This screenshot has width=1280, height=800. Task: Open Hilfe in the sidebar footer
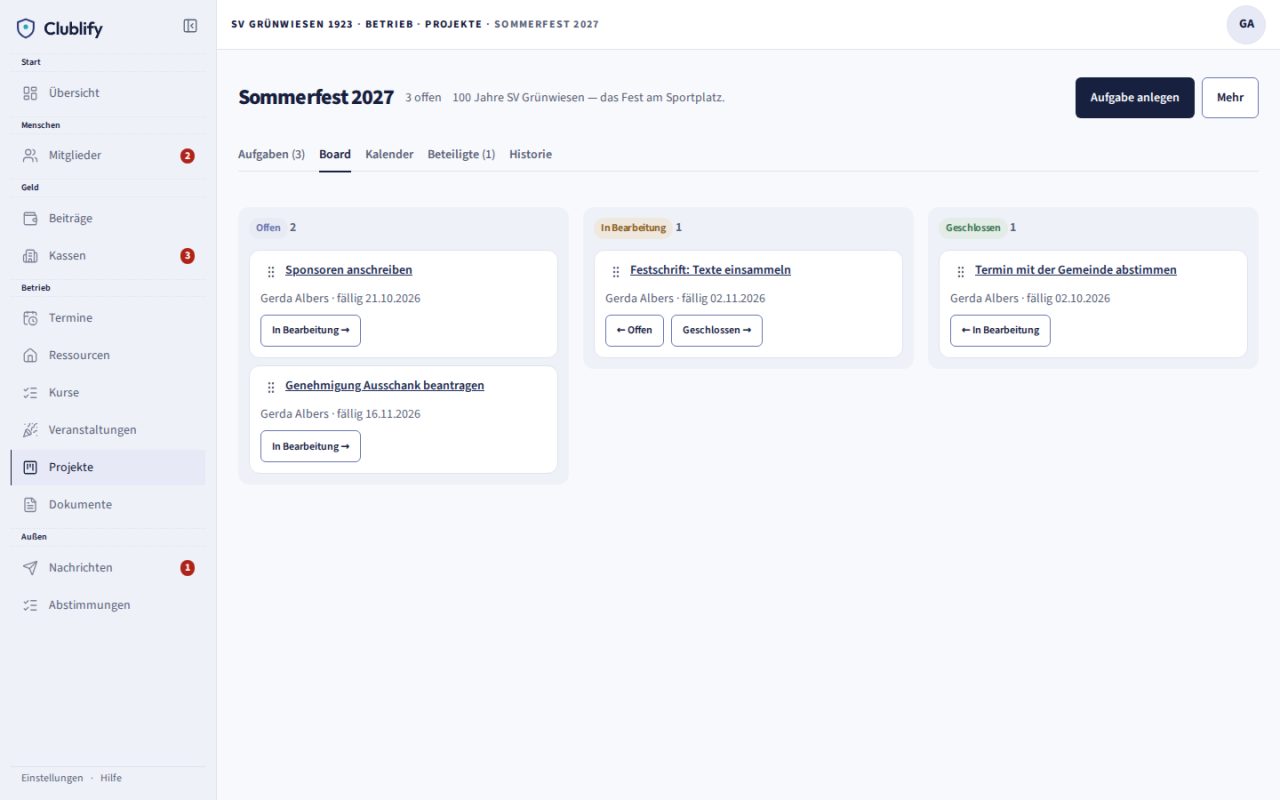pyautogui.click(x=111, y=778)
